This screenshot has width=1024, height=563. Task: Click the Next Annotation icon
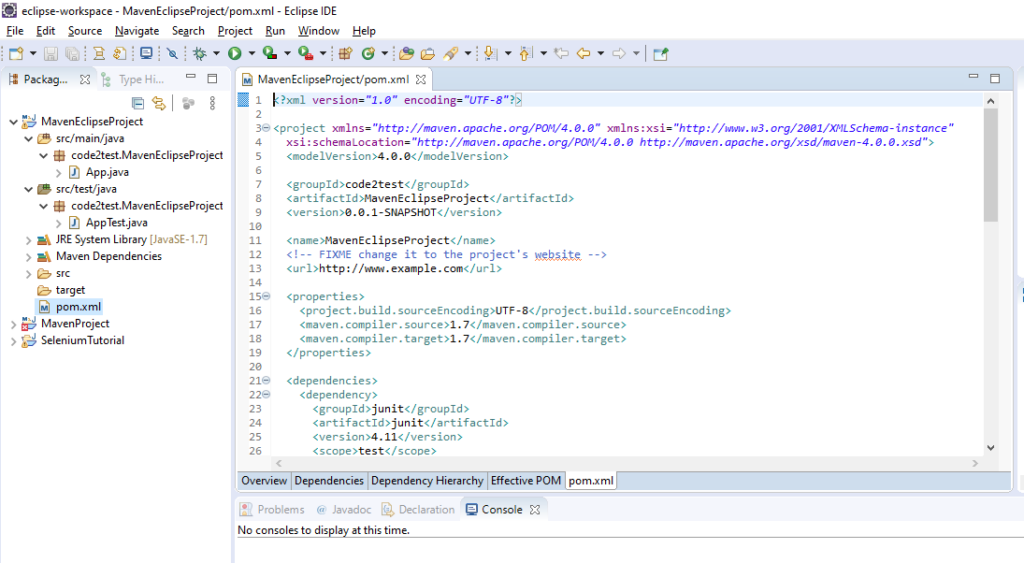(x=490, y=54)
